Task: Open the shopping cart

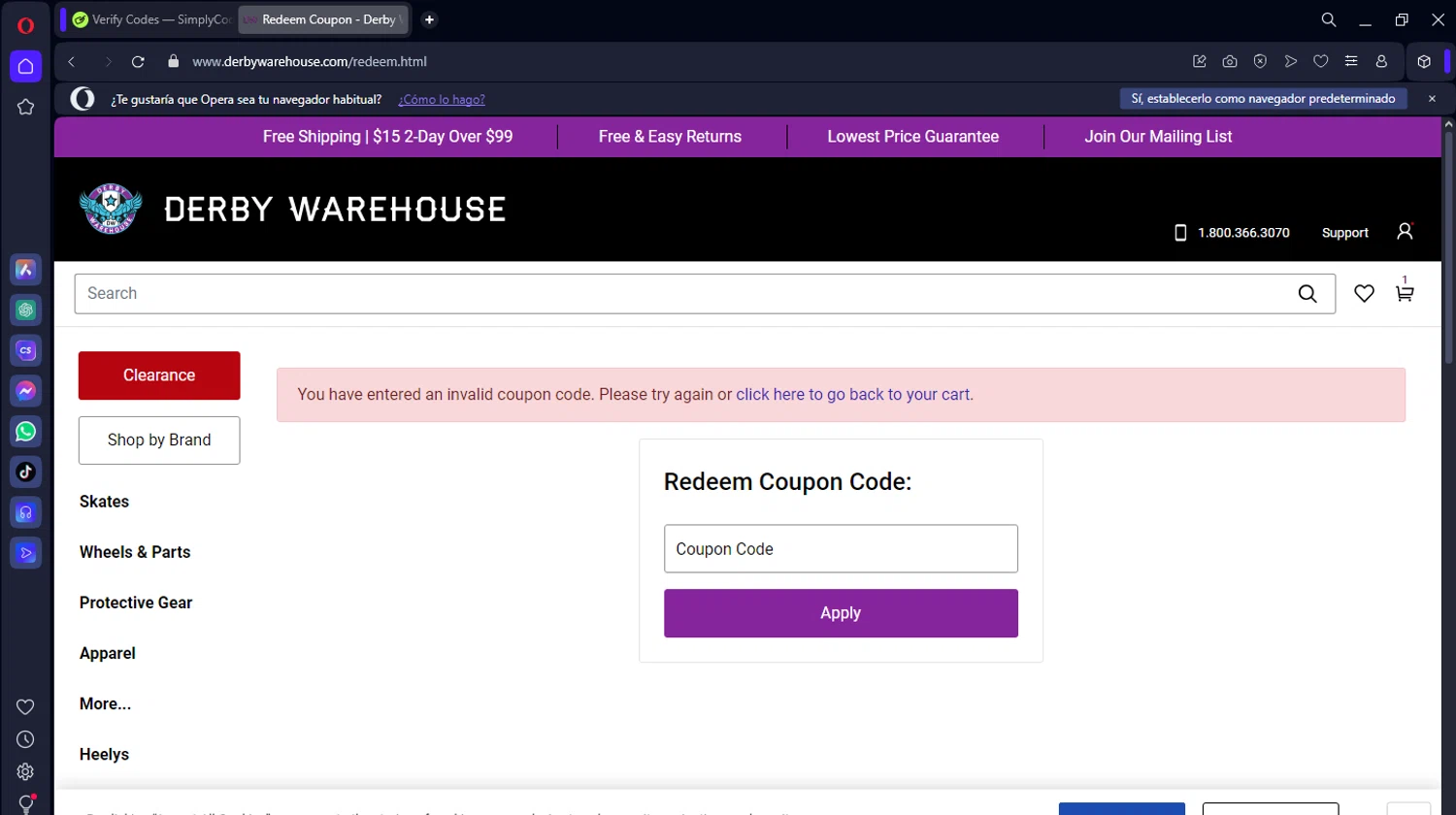Action: coord(1405,293)
